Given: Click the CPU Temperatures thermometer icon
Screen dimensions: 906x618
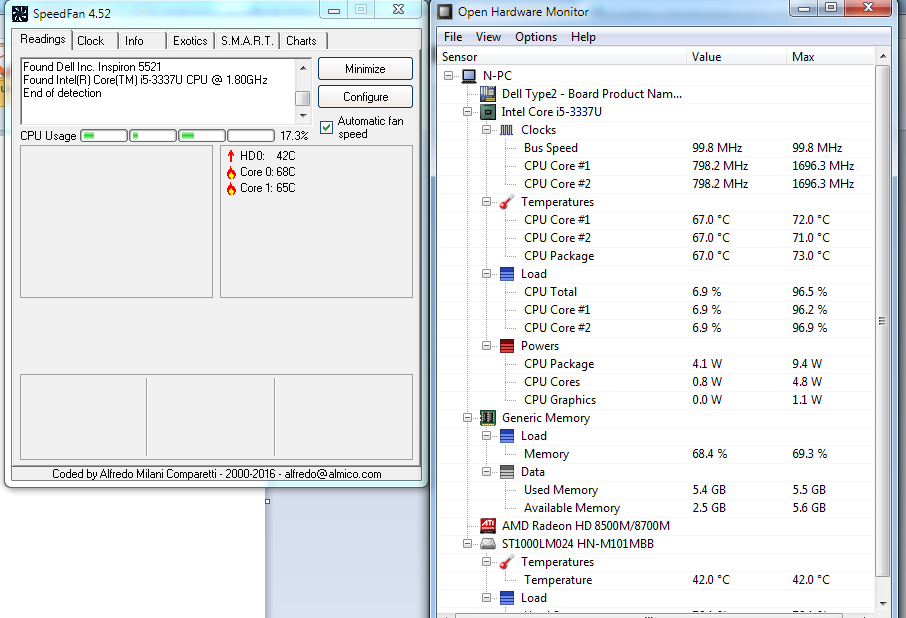Looking at the screenshot, I should (x=506, y=202).
